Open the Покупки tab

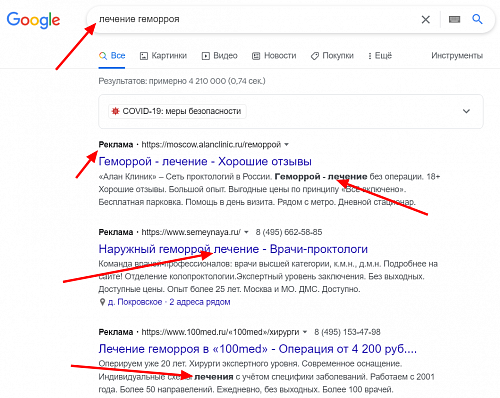[x=332, y=56]
